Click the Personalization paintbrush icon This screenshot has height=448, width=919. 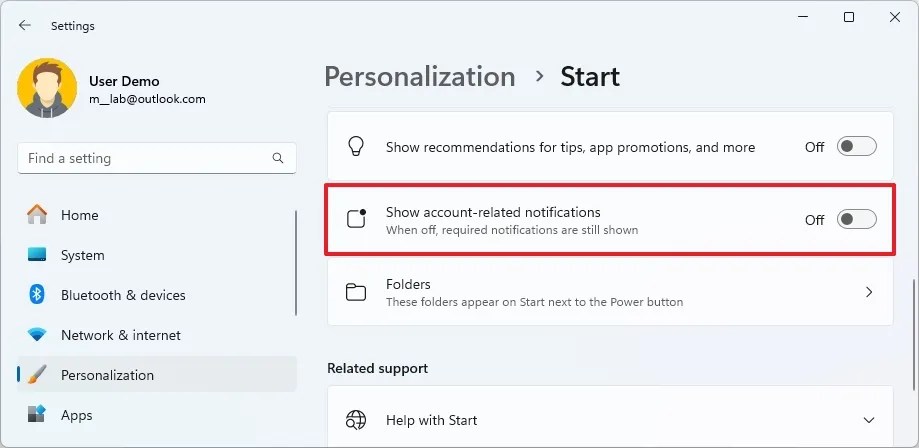coord(37,375)
